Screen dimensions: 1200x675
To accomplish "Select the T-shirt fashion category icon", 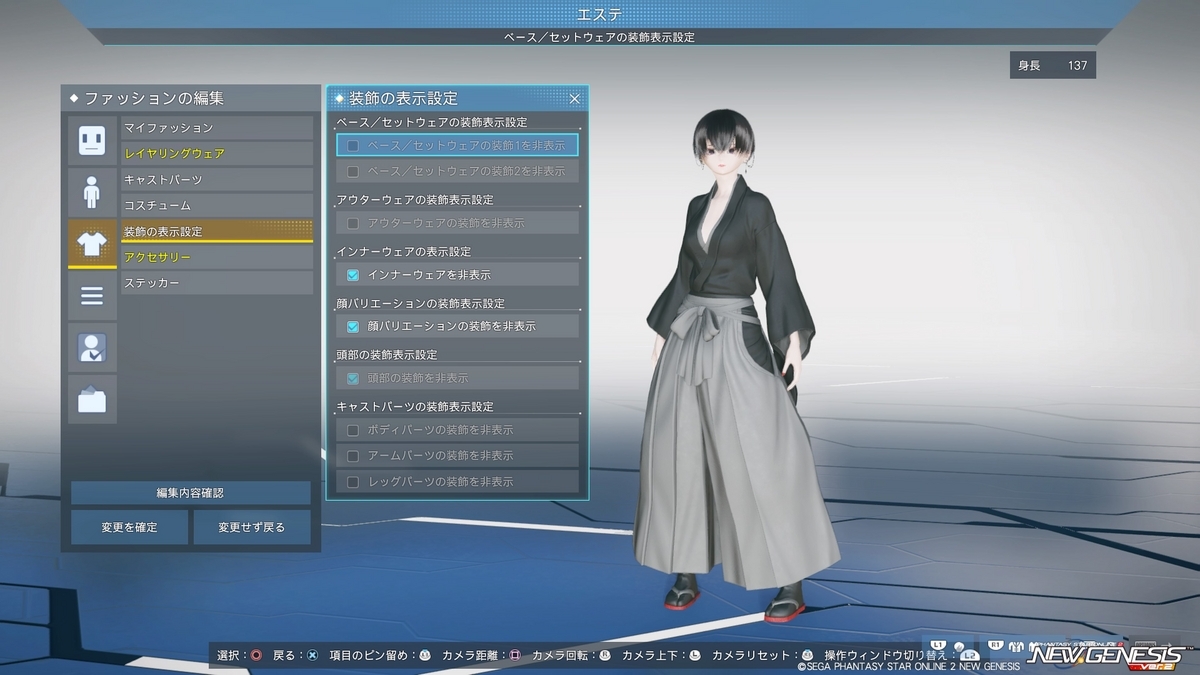I will point(92,244).
